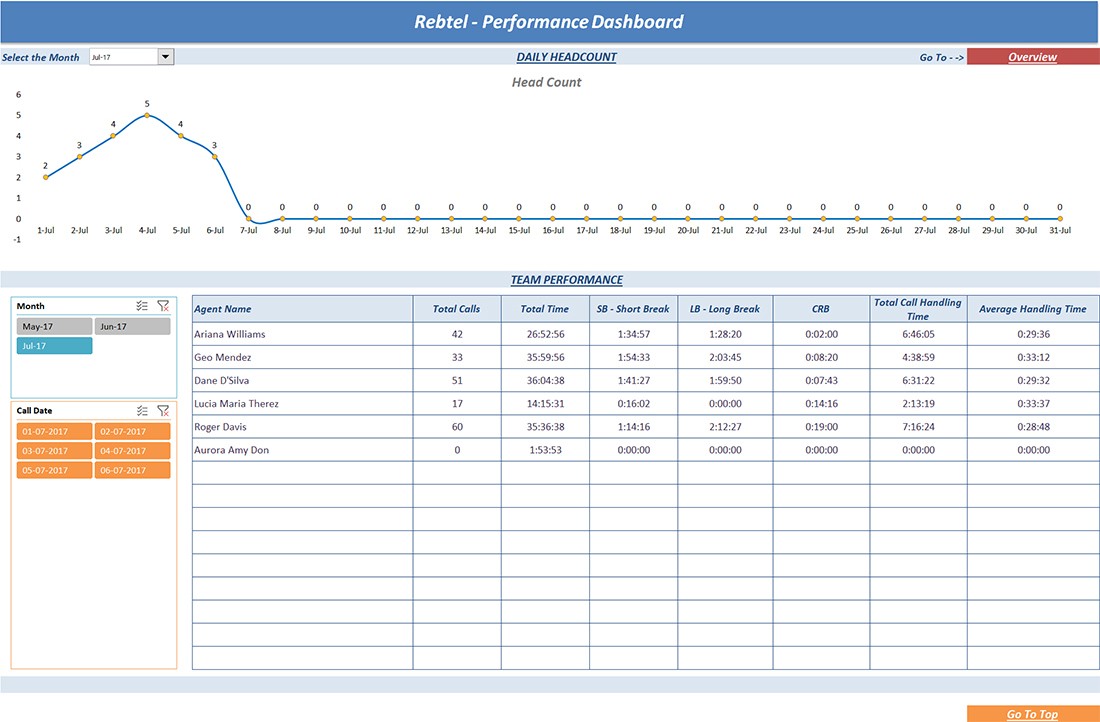Toggle call date 02-07-2017
Screen dimensions: 1100x722
point(133,432)
